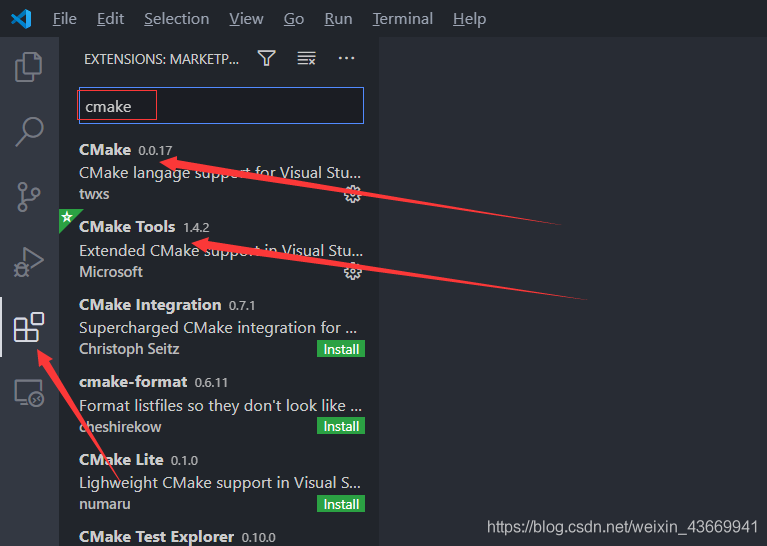
Task: Open the Search view in activity bar
Action: 29,131
